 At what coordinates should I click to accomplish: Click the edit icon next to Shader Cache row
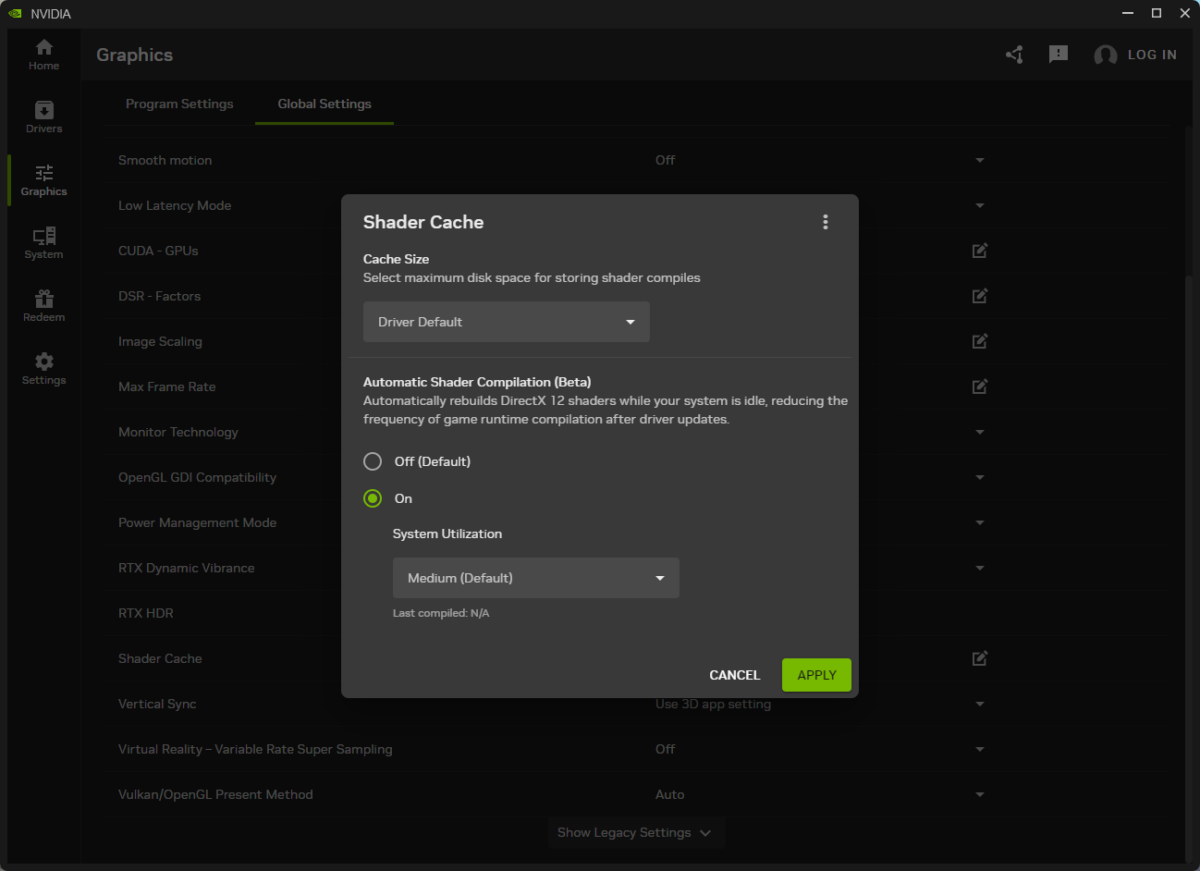[979, 658]
